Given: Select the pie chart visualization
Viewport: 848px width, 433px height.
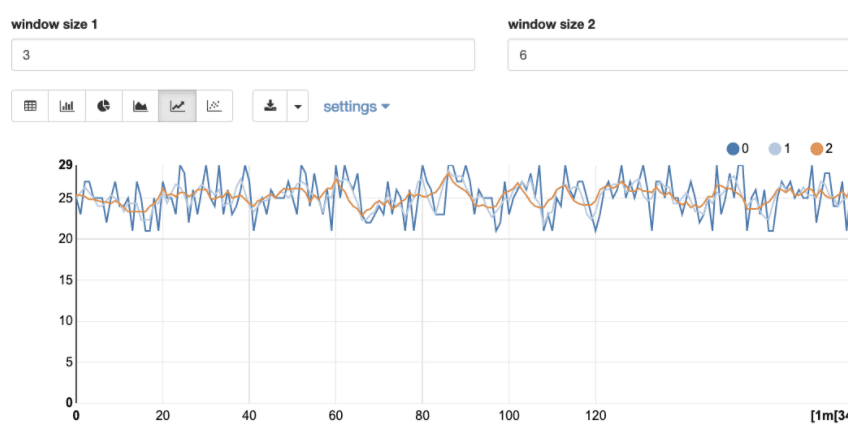Looking at the screenshot, I should [104, 106].
